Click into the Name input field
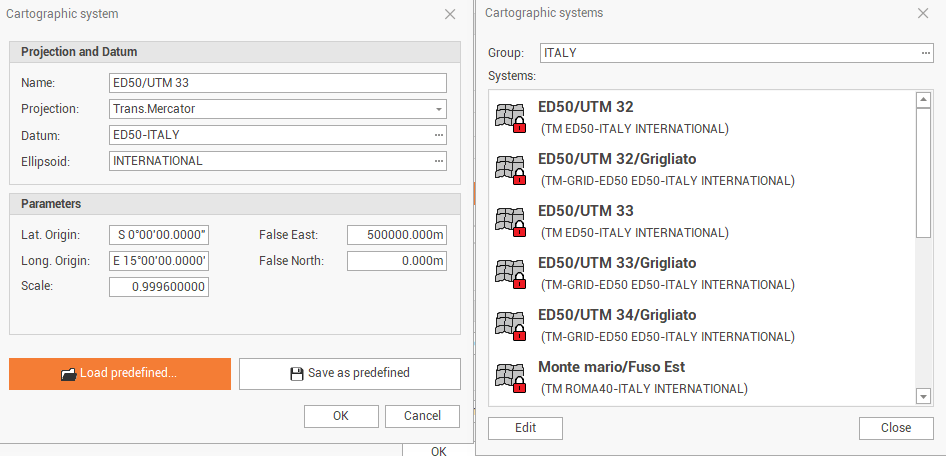This screenshot has width=946, height=456. pos(277,83)
